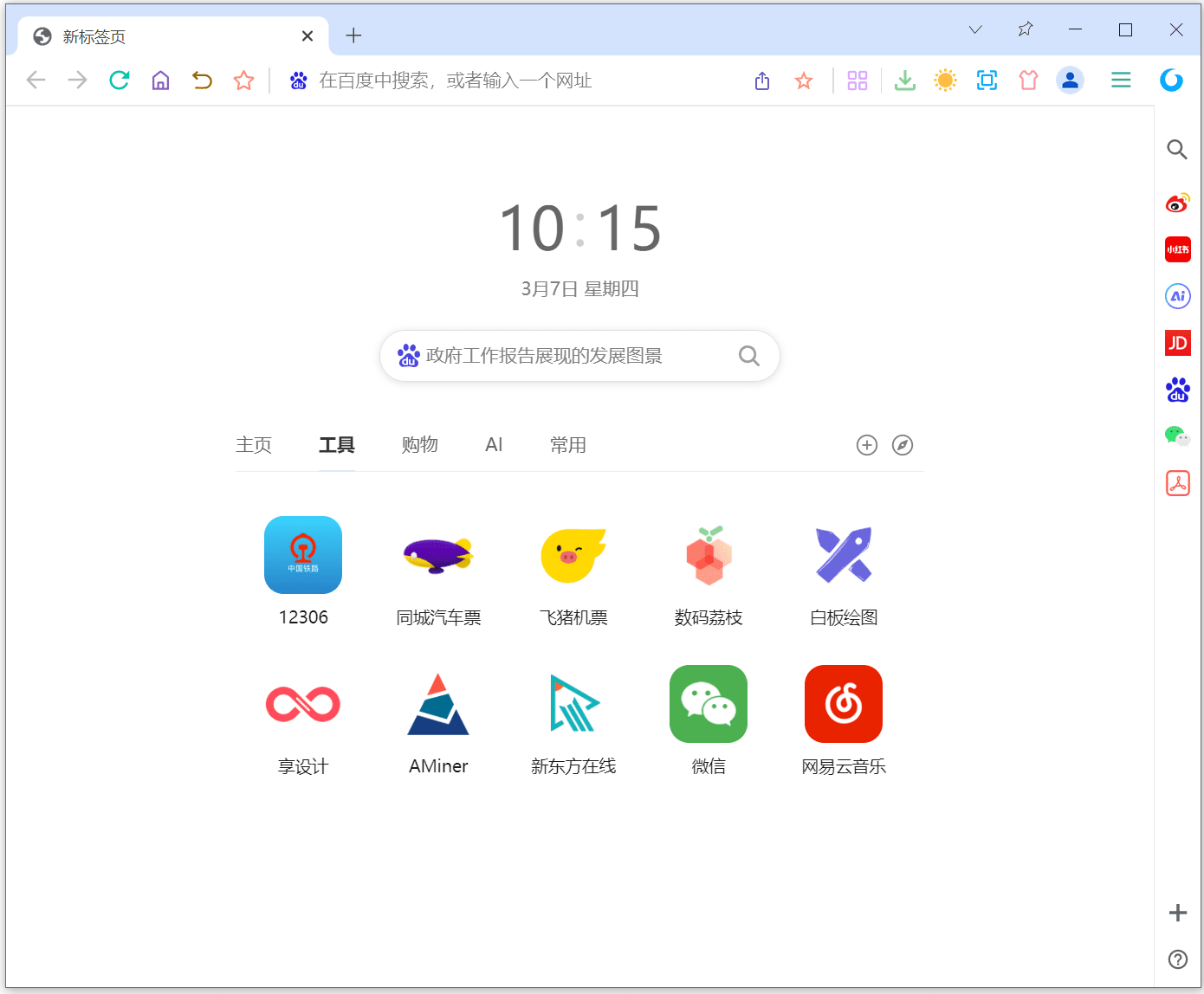Open the AMiner shortcut

click(438, 720)
